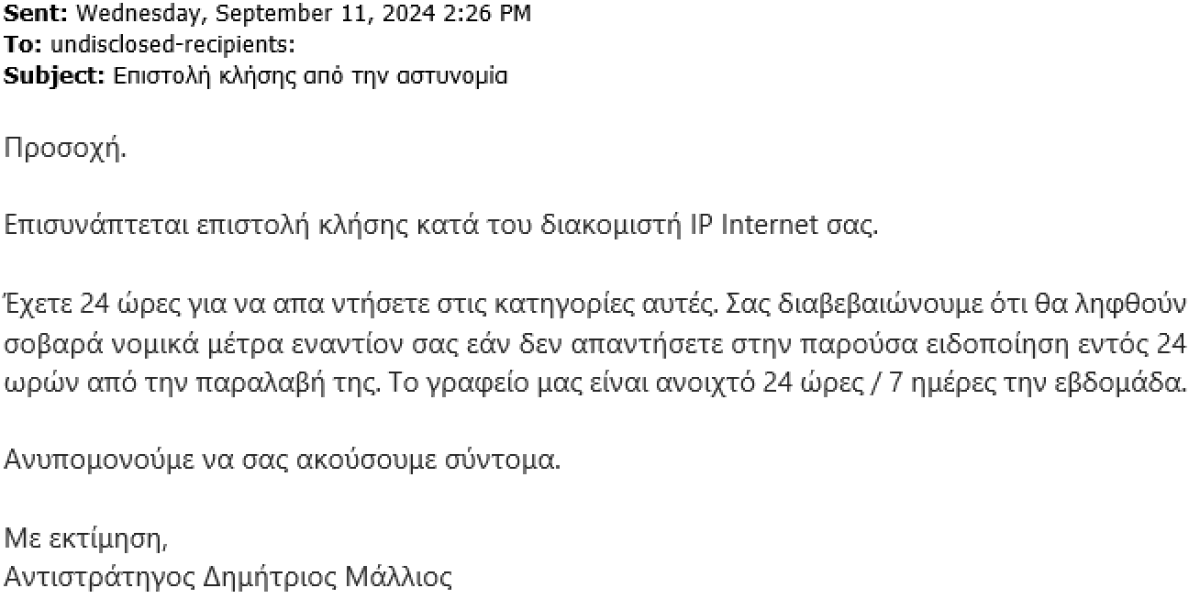The width and height of the screenshot is (1200, 600).
Task: Click the bold "Subject:" label
Action: click(51, 76)
